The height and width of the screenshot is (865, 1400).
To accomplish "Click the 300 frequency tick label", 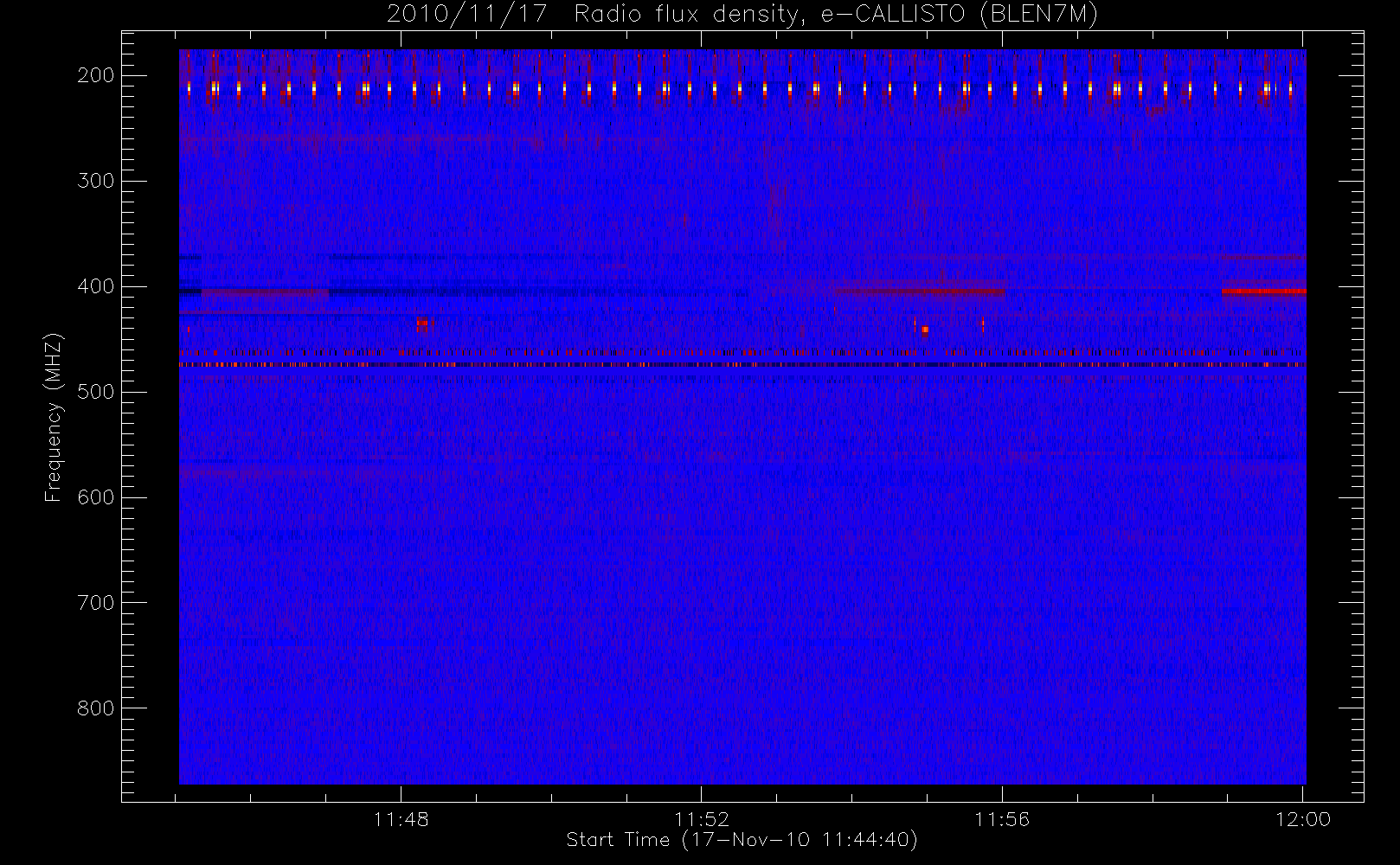I will click(x=95, y=181).
